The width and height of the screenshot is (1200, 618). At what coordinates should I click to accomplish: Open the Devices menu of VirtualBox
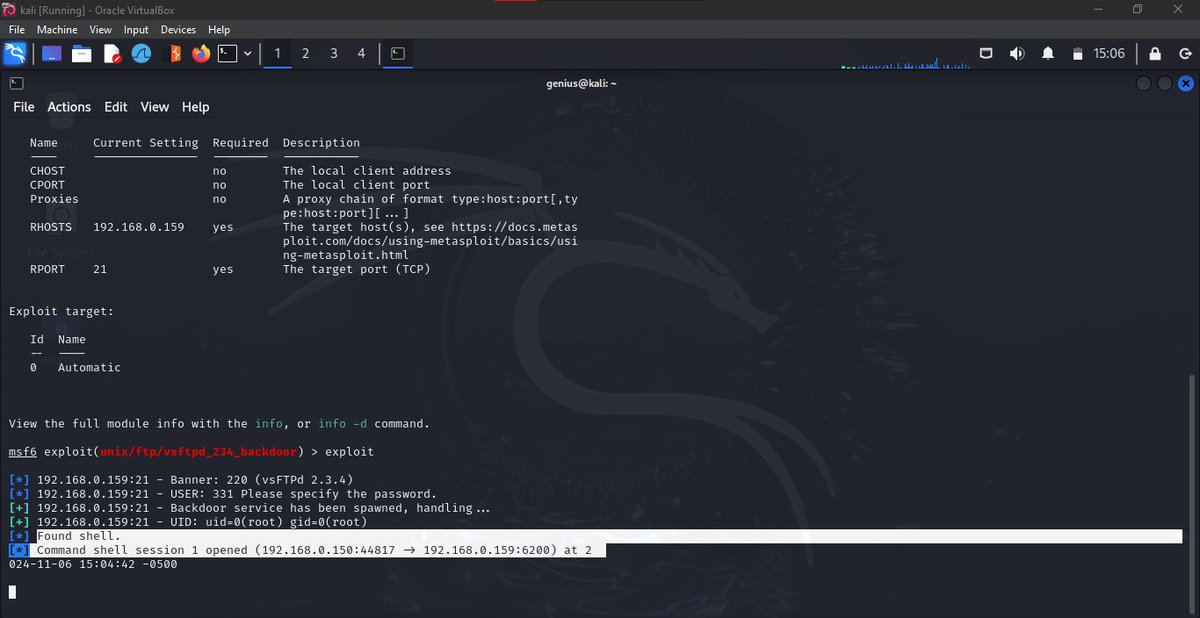click(178, 29)
